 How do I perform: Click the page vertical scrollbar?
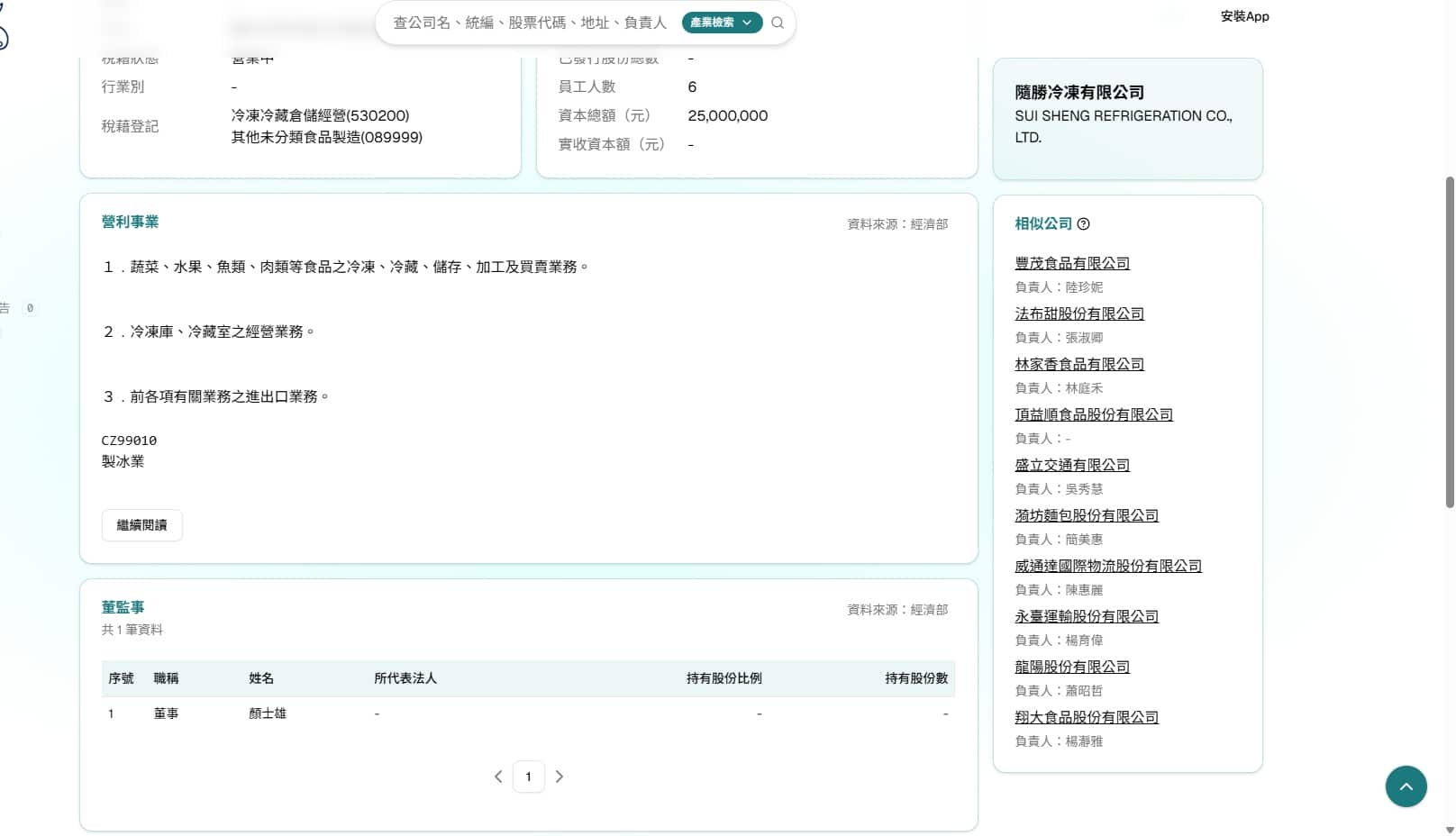pyautogui.click(x=1449, y=342)
